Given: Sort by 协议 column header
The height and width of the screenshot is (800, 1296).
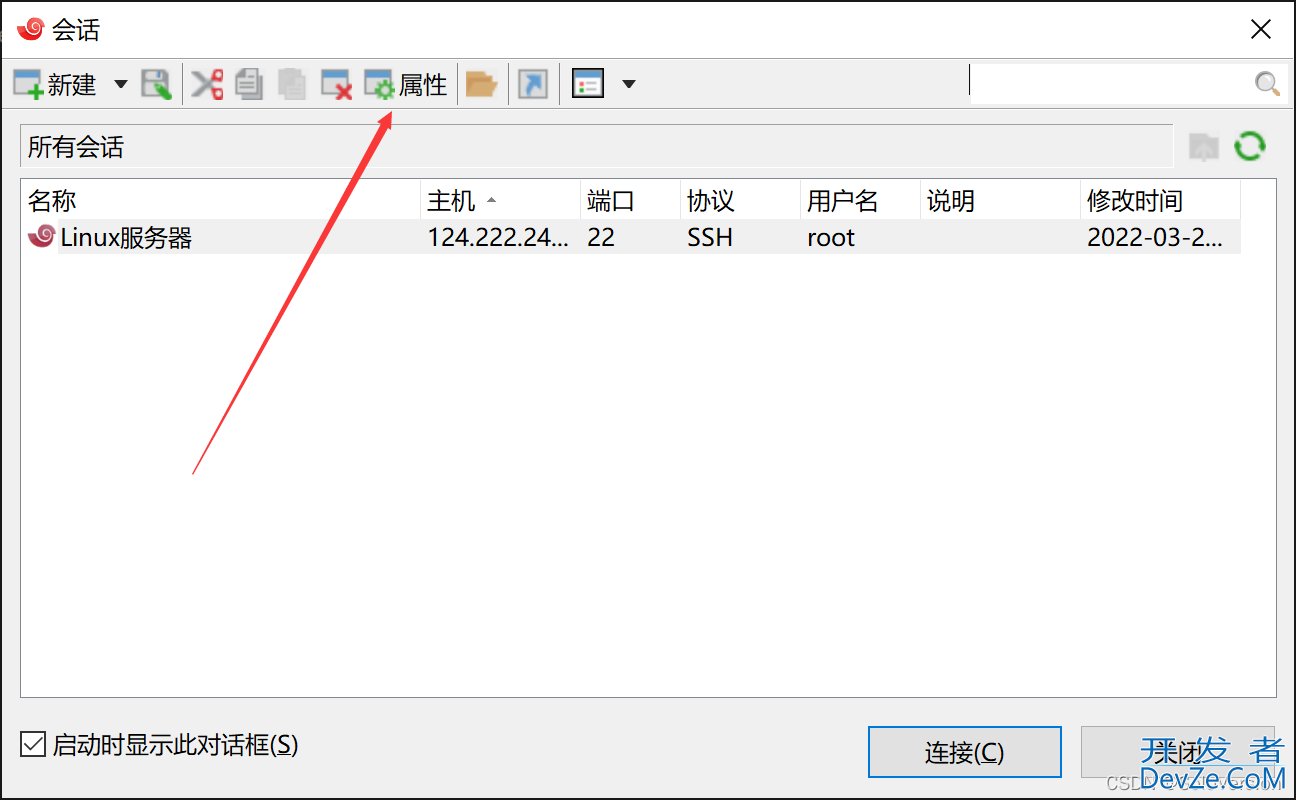Looking at the screenshot, I should pyautogui.click(x=740, y=201).
